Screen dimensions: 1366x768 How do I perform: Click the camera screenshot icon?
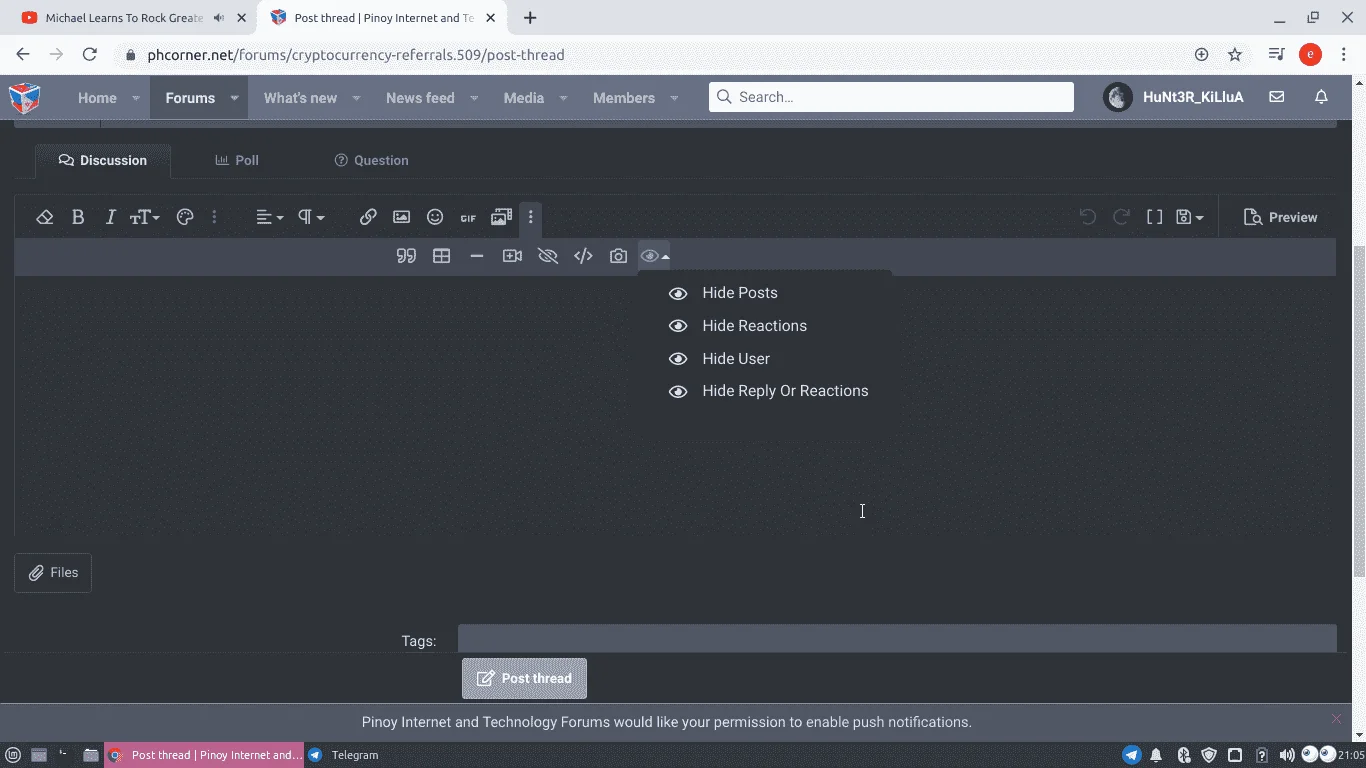[618, 256]
